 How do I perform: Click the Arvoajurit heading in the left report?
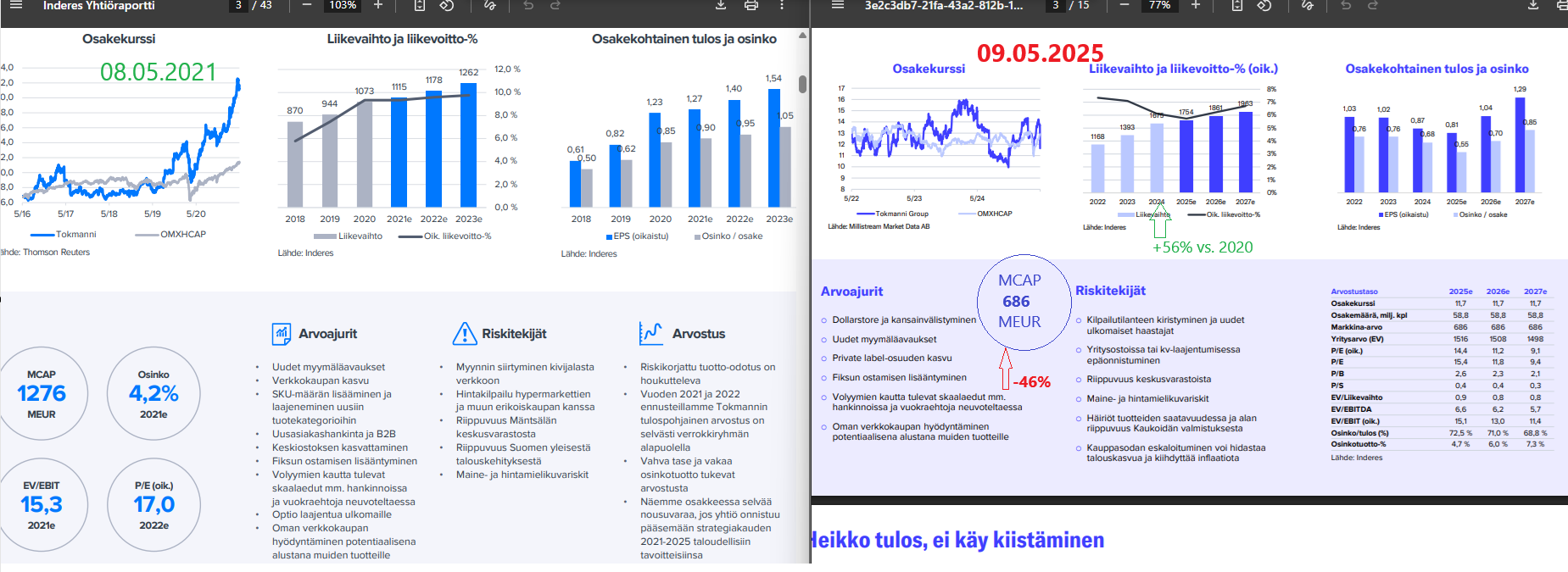click(x=328, y=334)
